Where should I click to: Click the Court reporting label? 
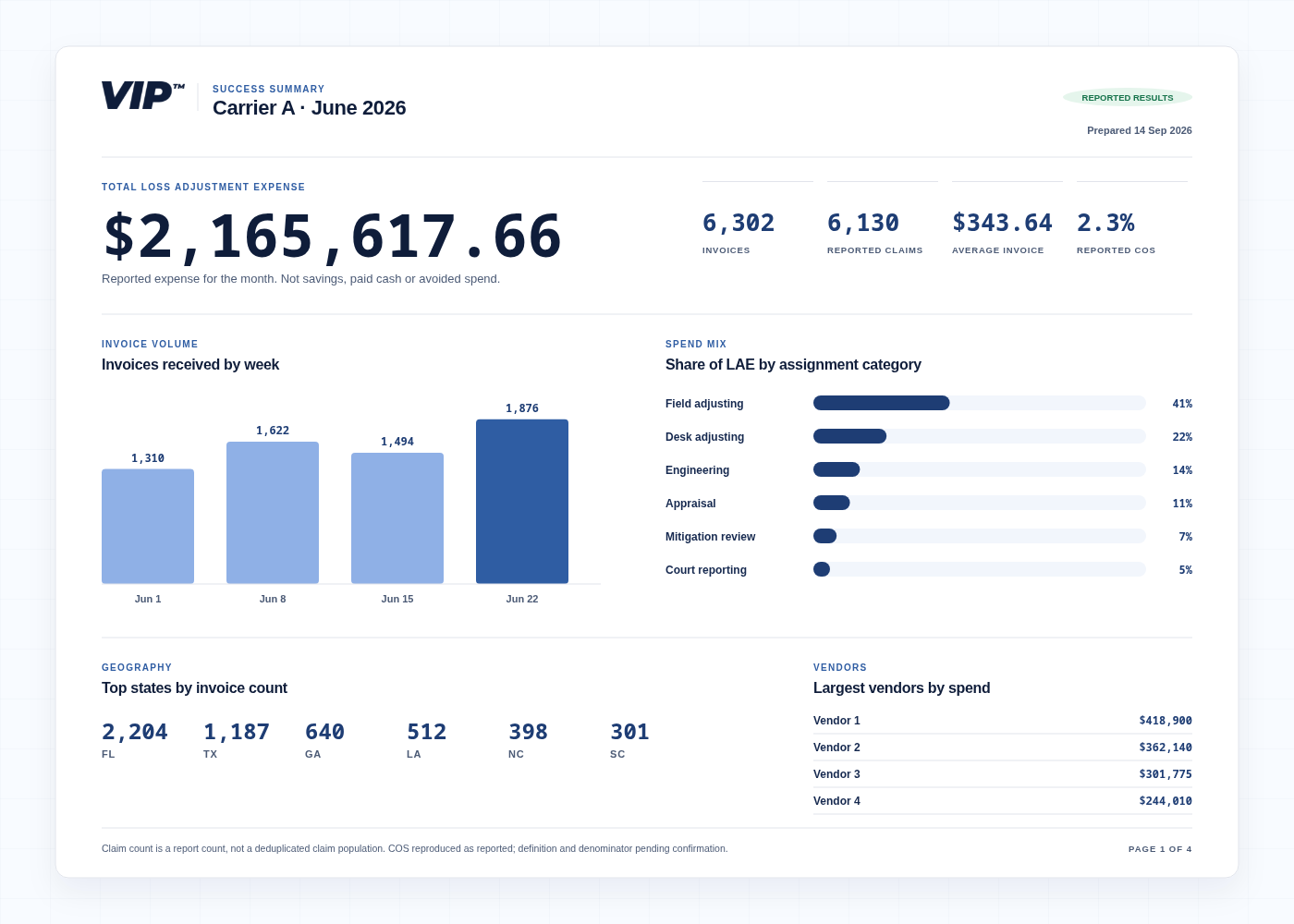[706, 570]
